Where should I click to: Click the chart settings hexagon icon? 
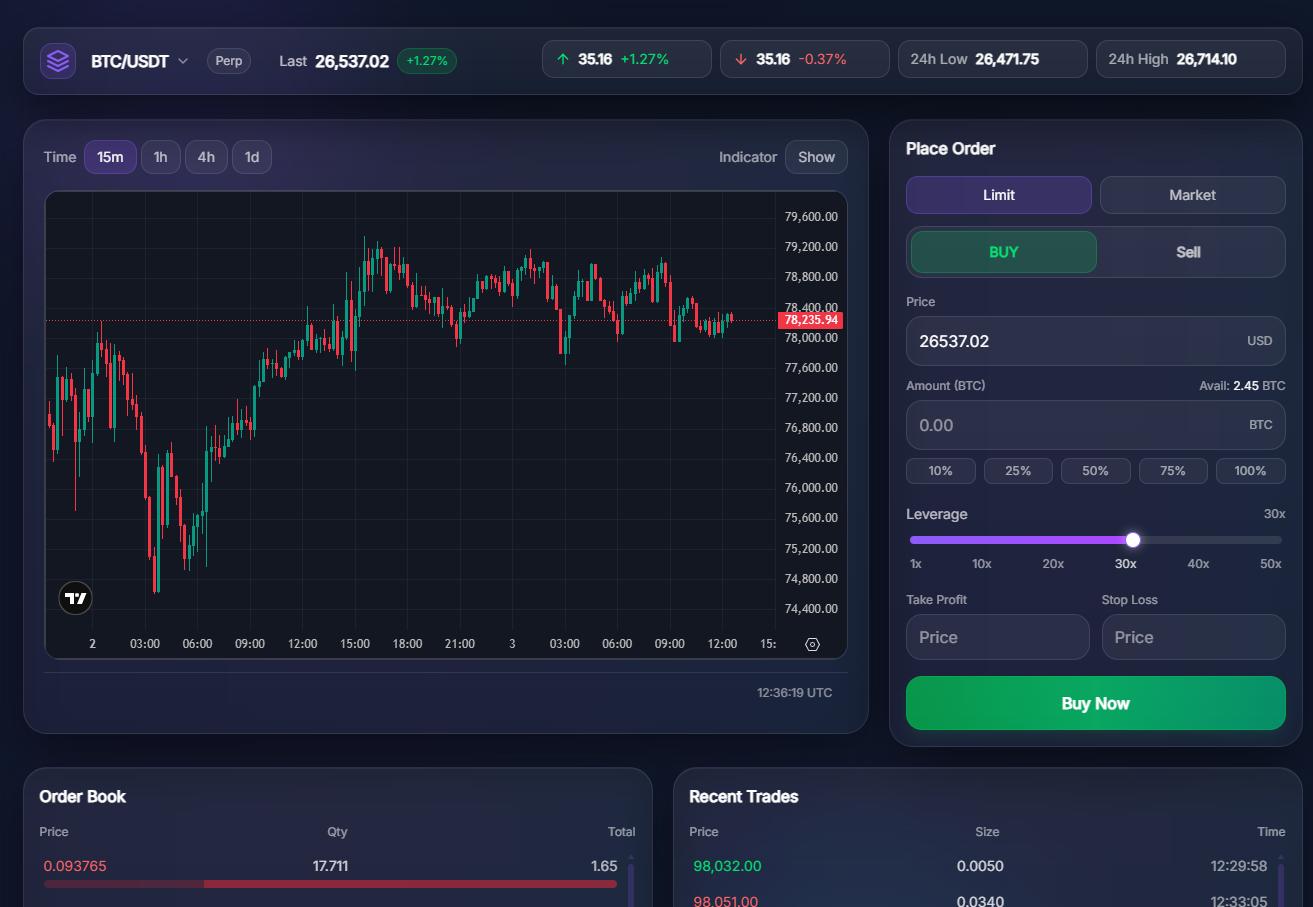point(812,644)
